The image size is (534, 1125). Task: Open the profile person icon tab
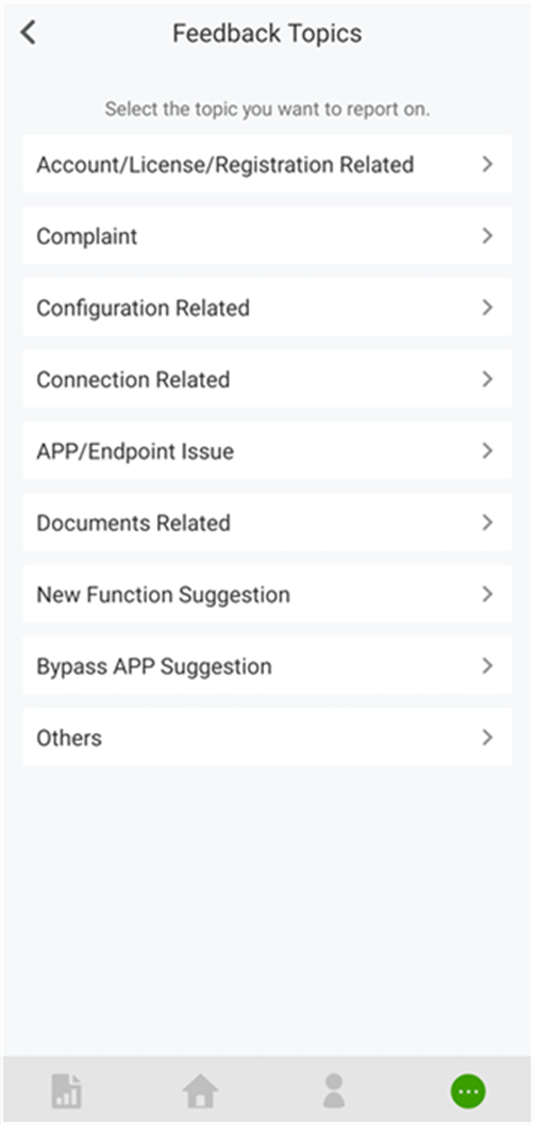click(x=334, y=1091)
